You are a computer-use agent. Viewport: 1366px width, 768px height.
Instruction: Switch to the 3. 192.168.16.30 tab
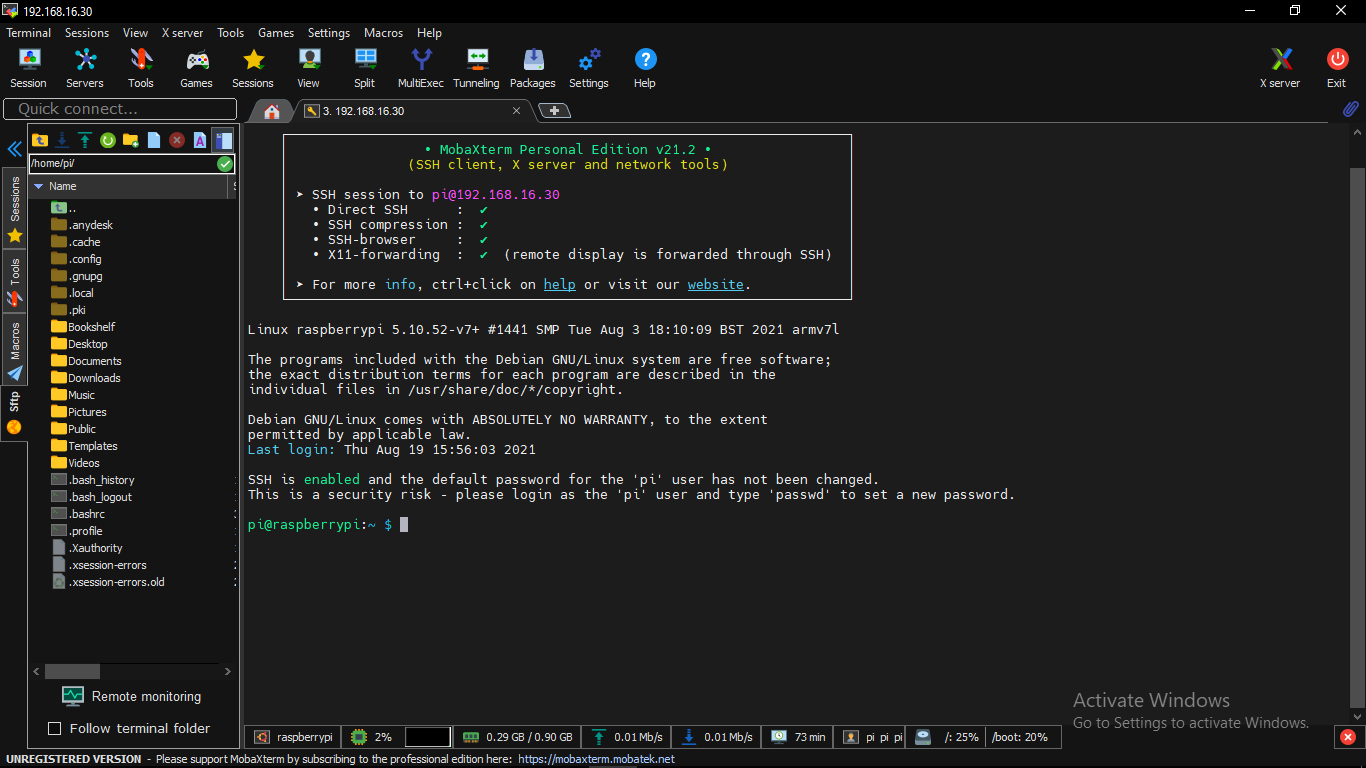(410, 111)
